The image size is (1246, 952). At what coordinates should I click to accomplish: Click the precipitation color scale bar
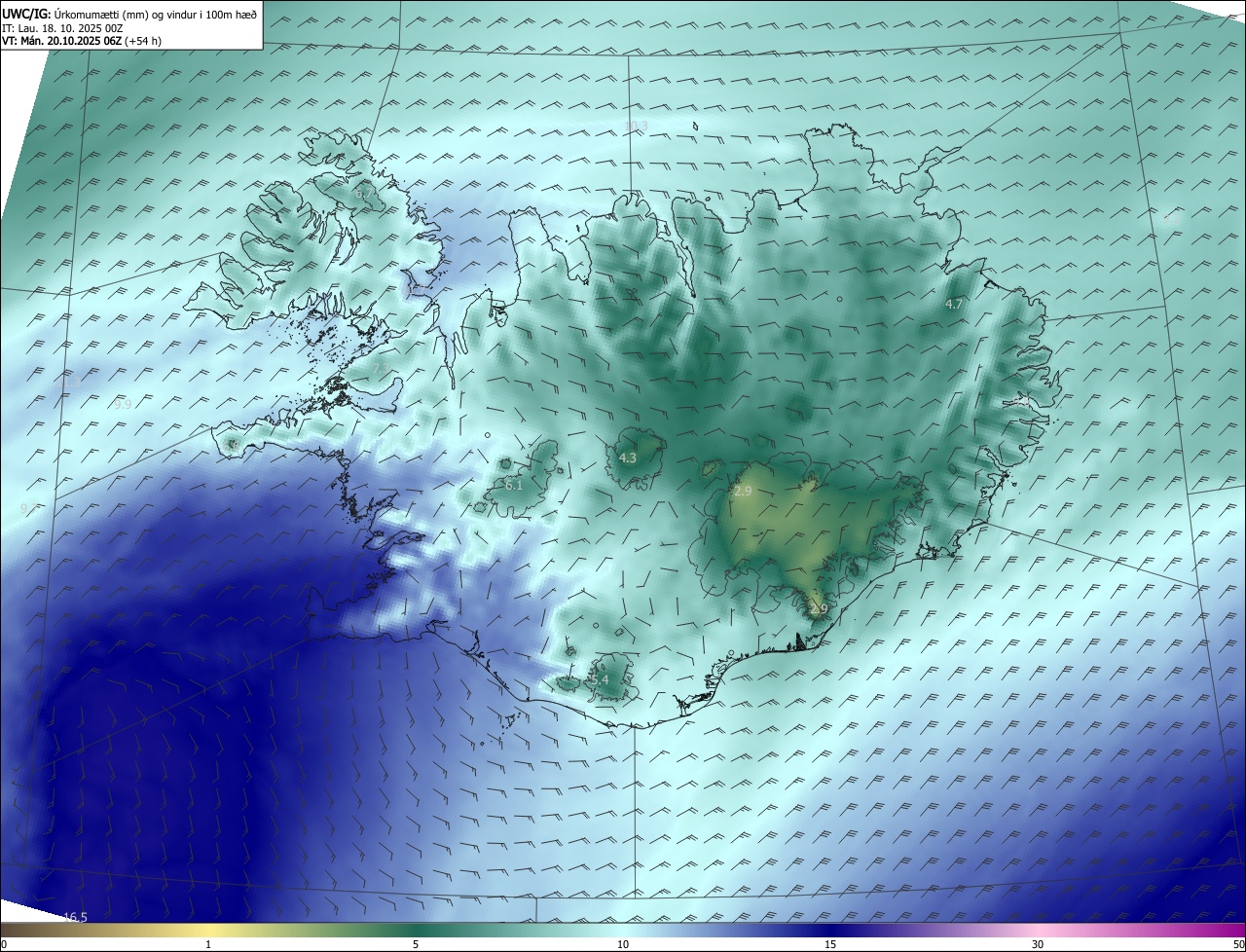point(623,930)
